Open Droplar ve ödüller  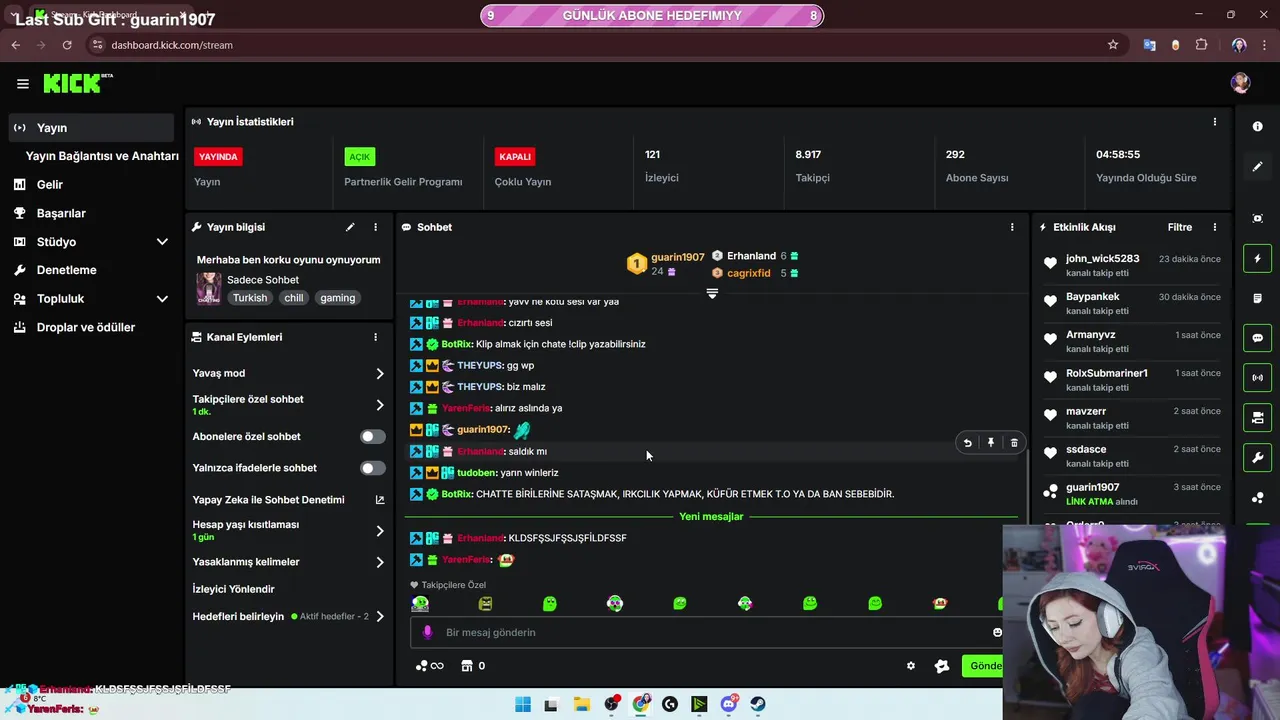tap(86, 327)
